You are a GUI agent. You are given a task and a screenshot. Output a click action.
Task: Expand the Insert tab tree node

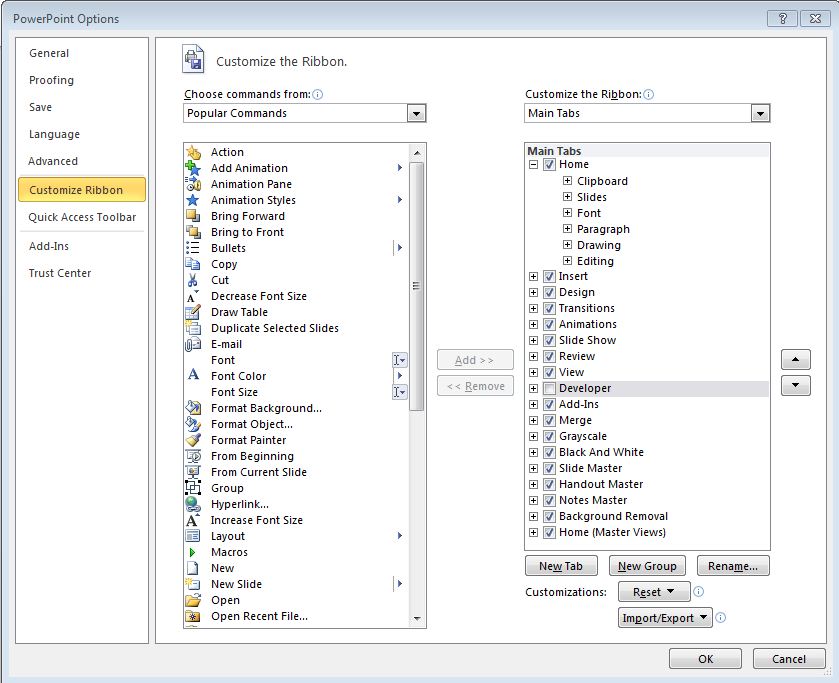(534, 276)
